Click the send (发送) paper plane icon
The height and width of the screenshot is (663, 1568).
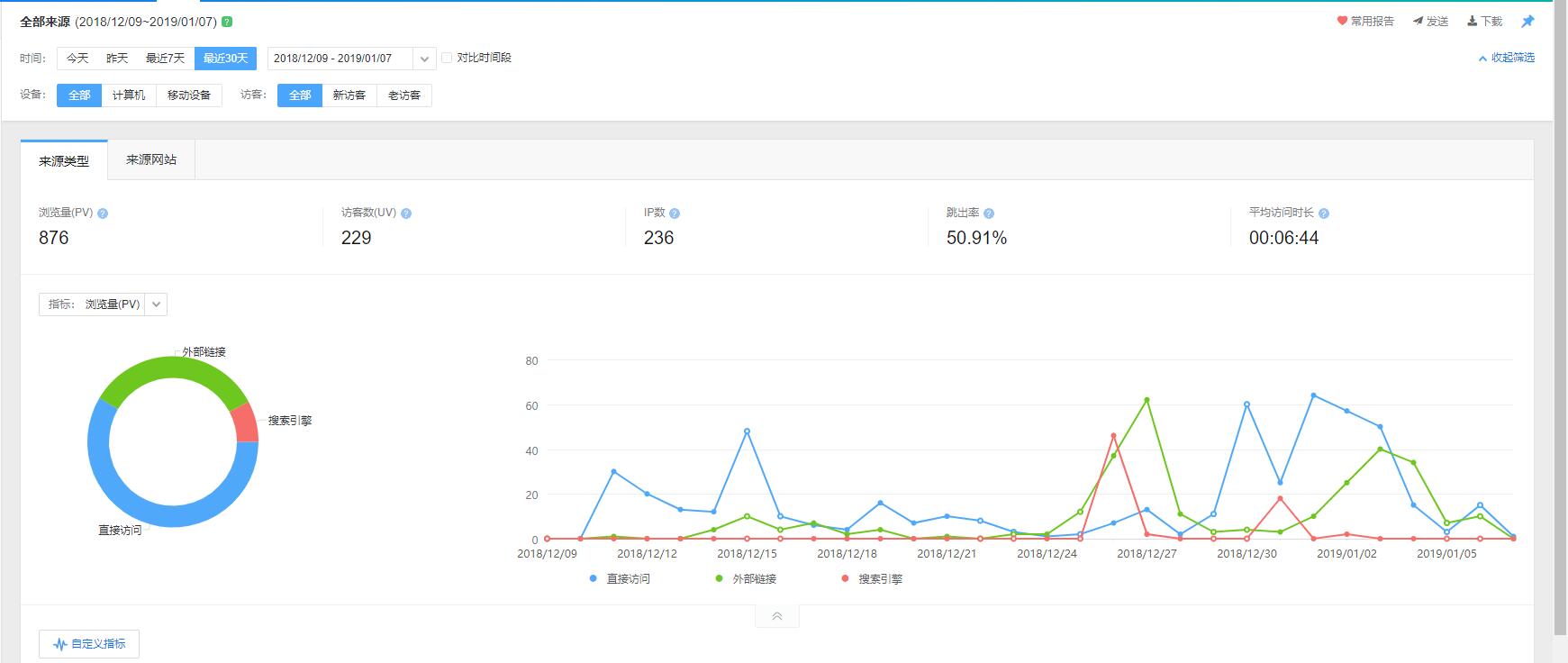1418,21
